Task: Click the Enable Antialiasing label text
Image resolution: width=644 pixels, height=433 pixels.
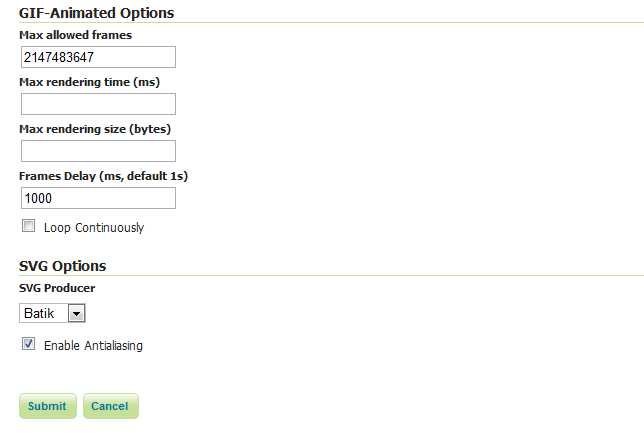Action: point(93,346)
